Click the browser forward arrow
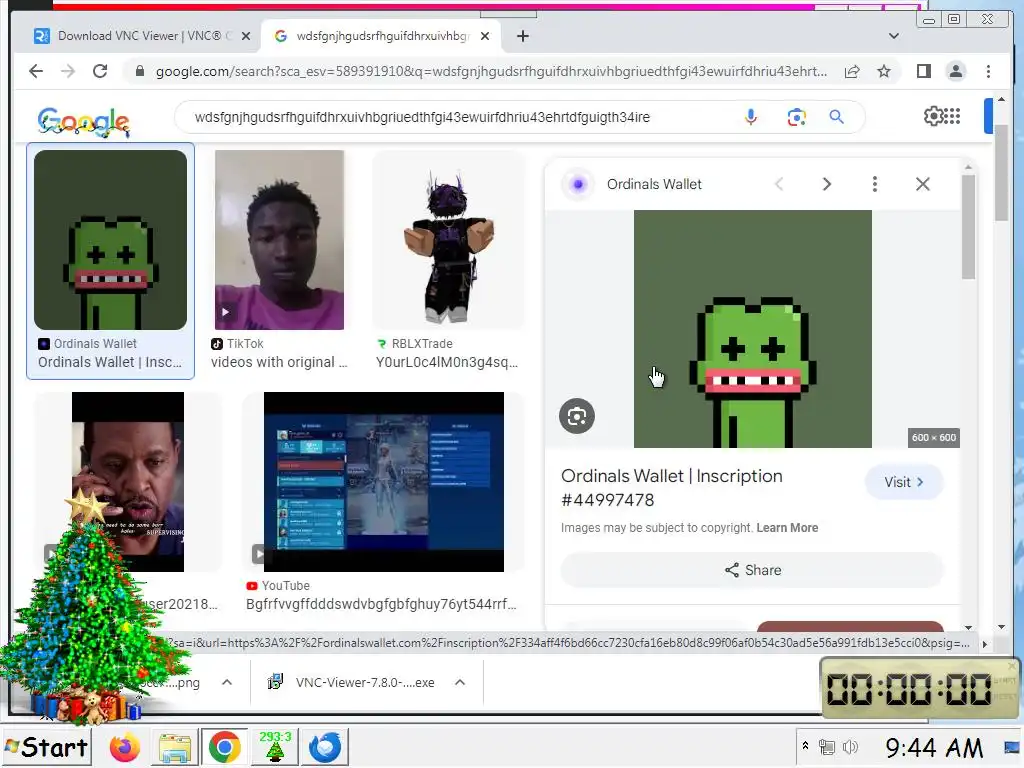The height and width of the screenshot is (768, 1024). 68,71
